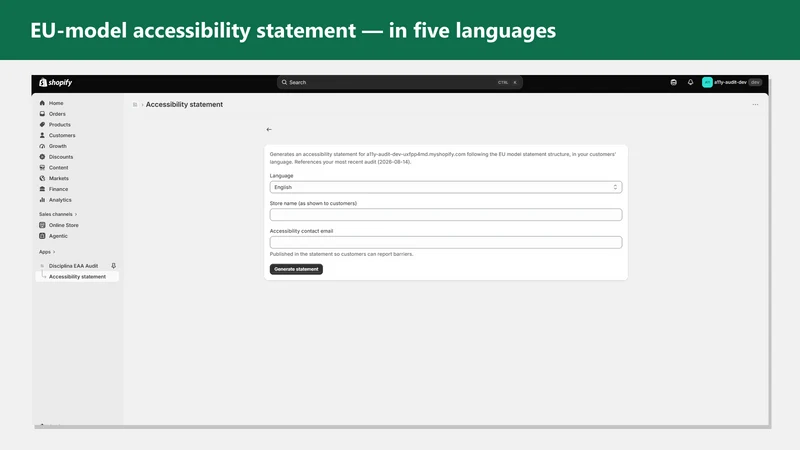Click the Analytics bar chart icon

coord(42,200)
